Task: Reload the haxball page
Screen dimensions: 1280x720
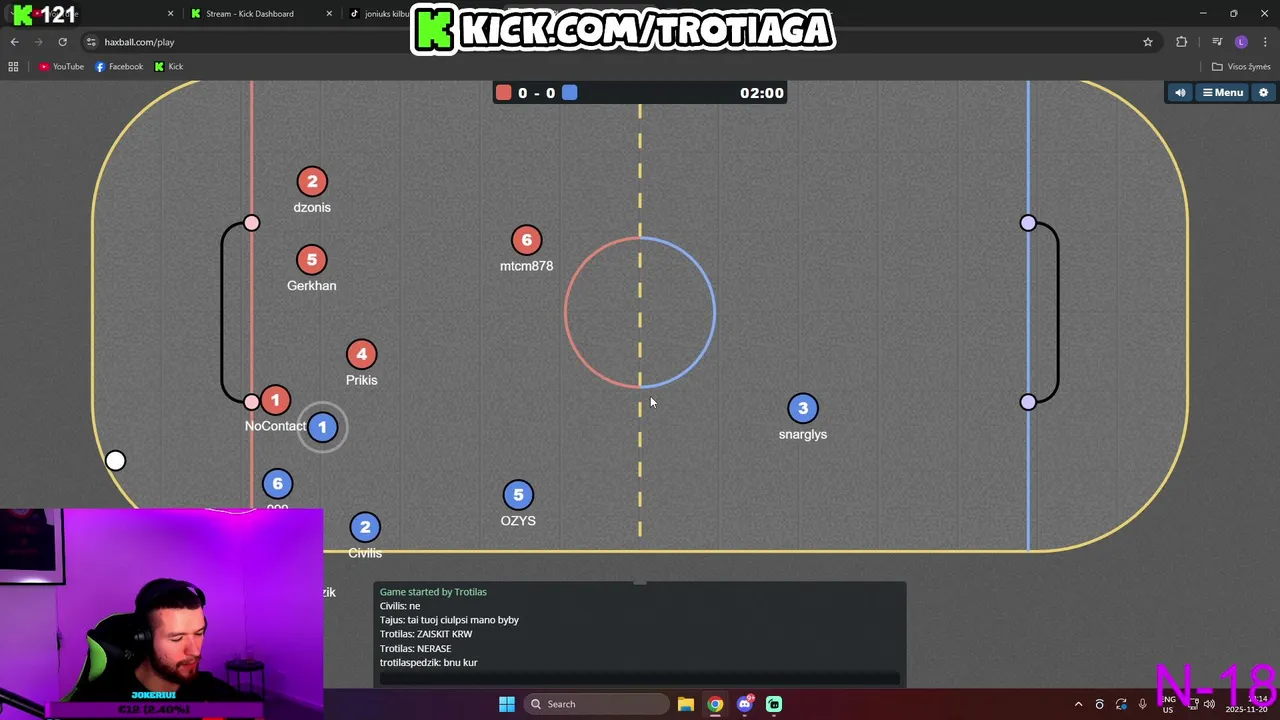Action: (62, 42)
